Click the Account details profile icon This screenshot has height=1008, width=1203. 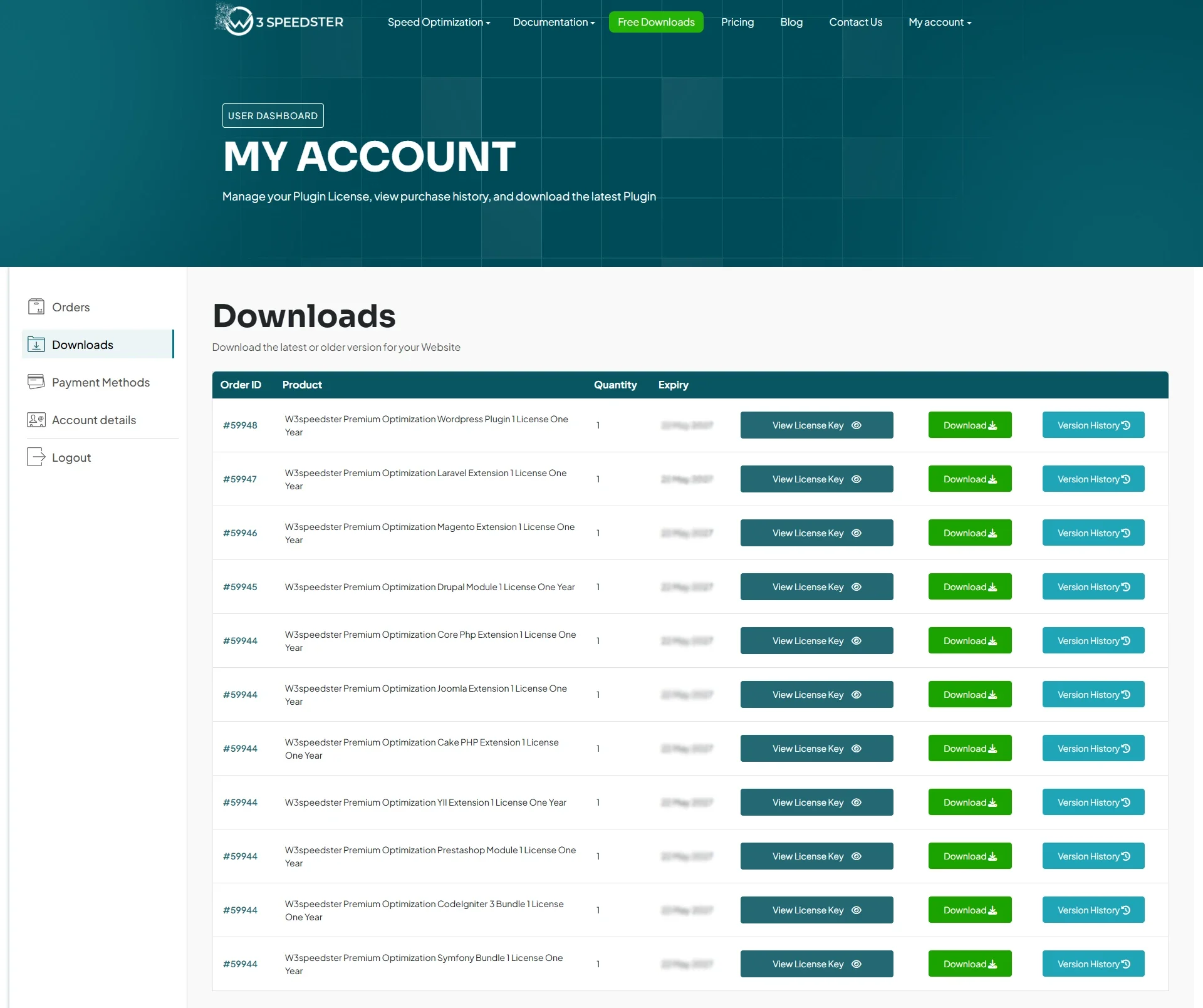[36, 419]
